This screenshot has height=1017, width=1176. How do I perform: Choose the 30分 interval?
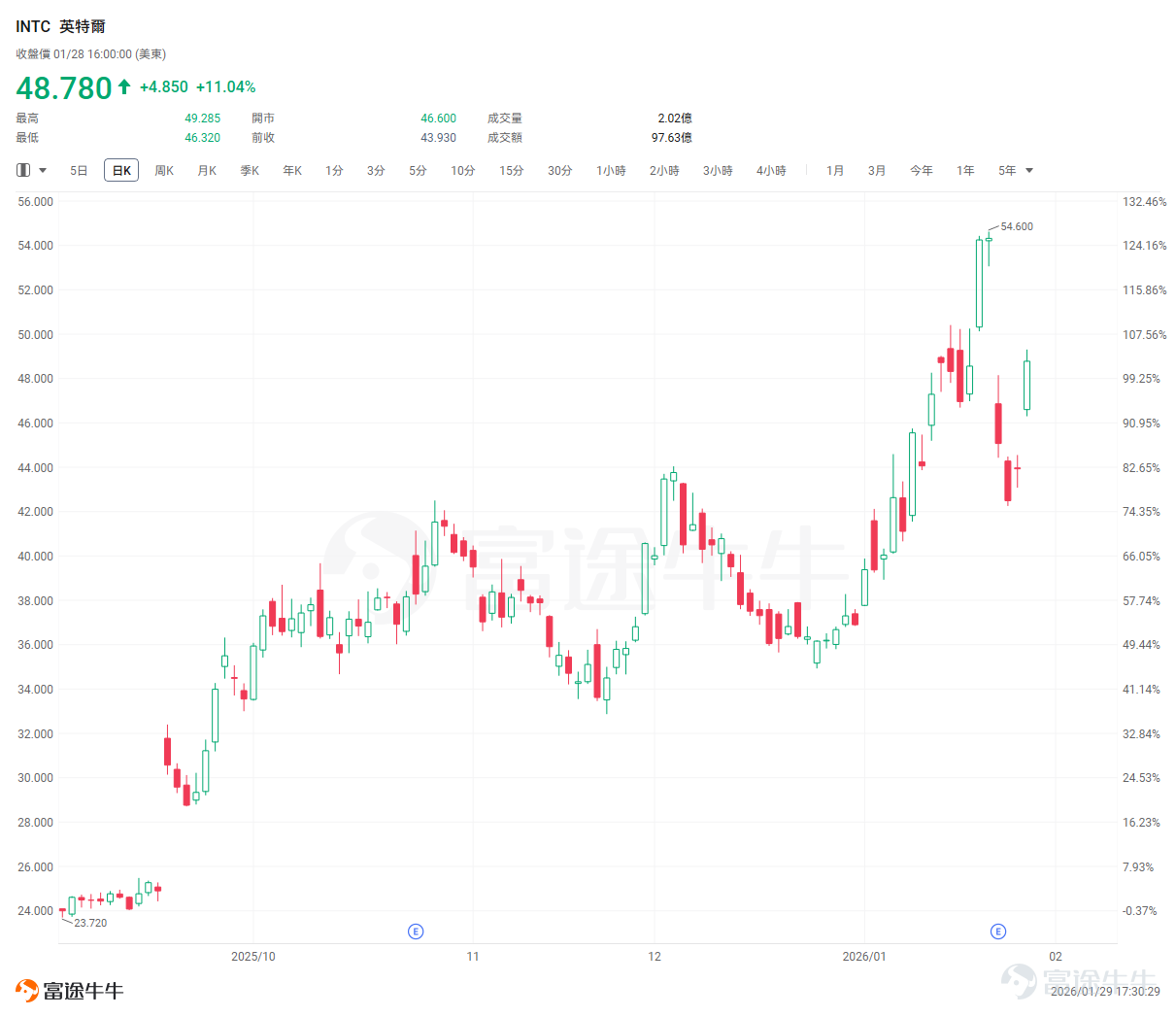(560, 171)
